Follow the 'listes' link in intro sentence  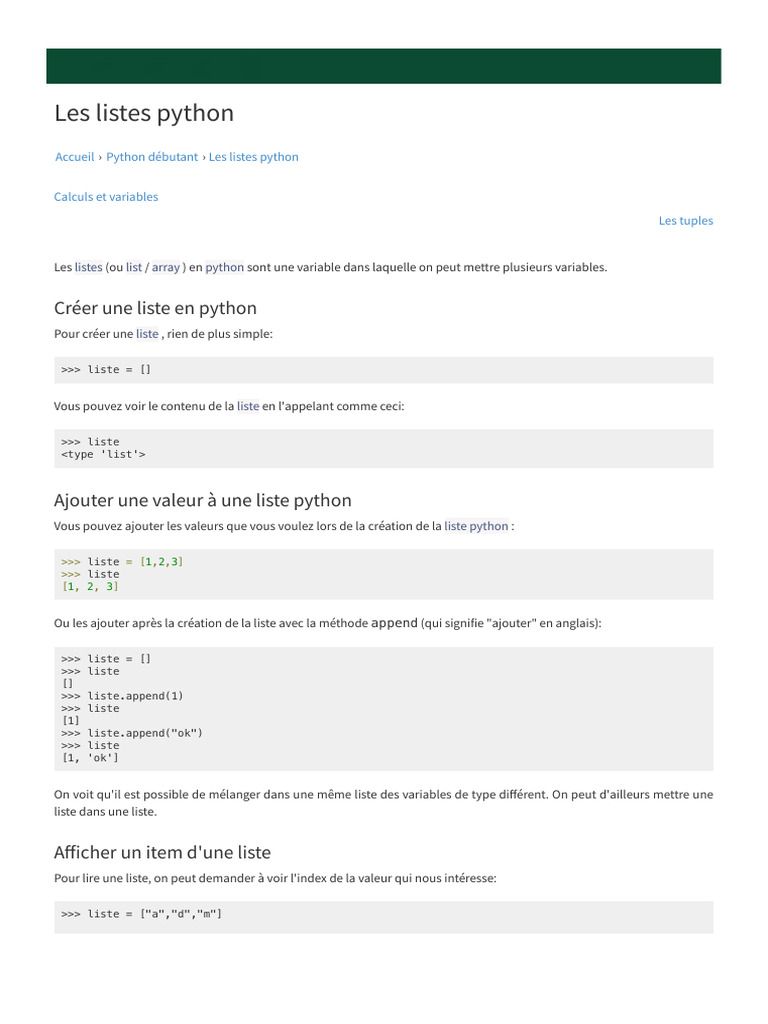coord(88,267)
